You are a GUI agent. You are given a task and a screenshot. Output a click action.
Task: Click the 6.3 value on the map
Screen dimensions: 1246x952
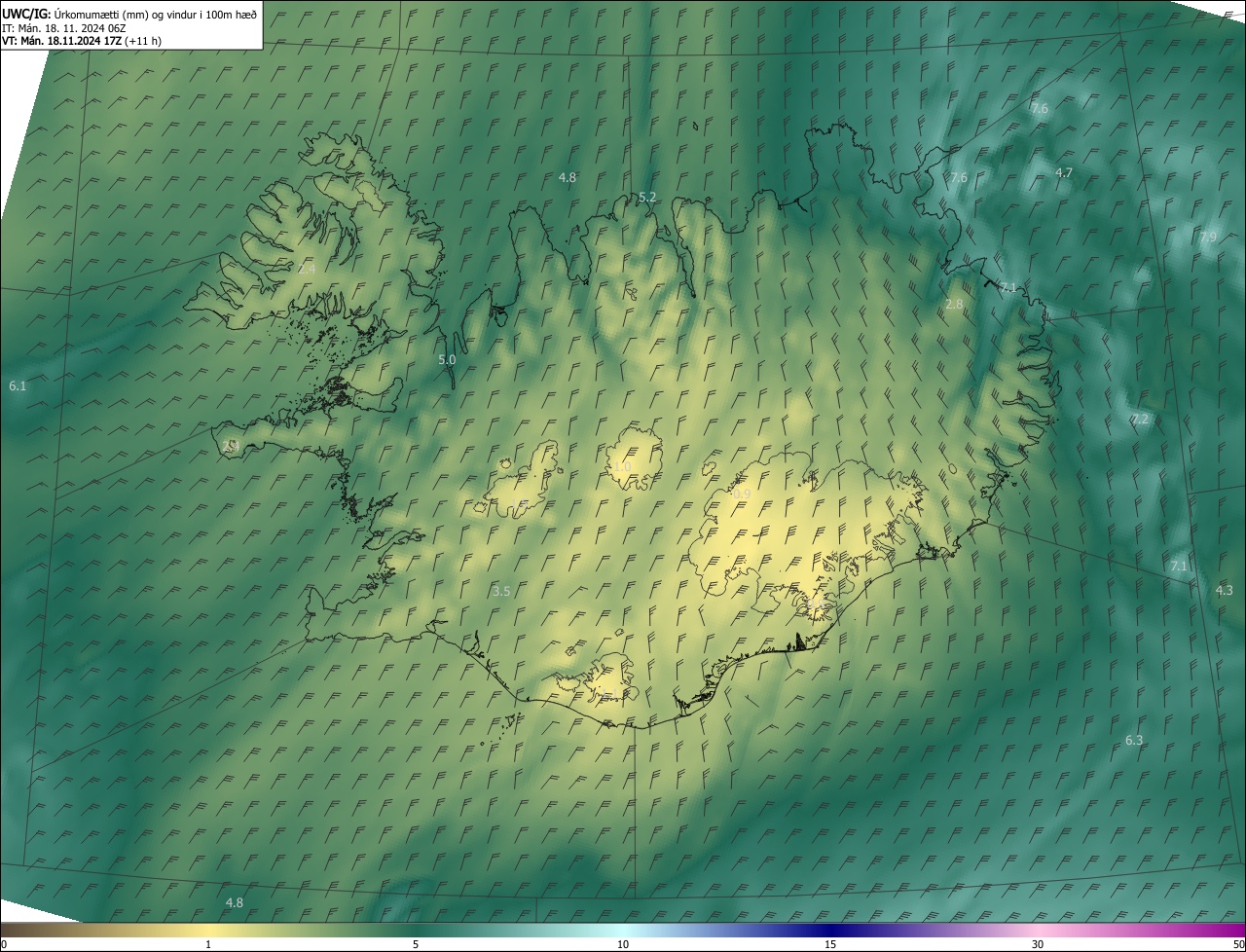click(x=1134, y=740)
